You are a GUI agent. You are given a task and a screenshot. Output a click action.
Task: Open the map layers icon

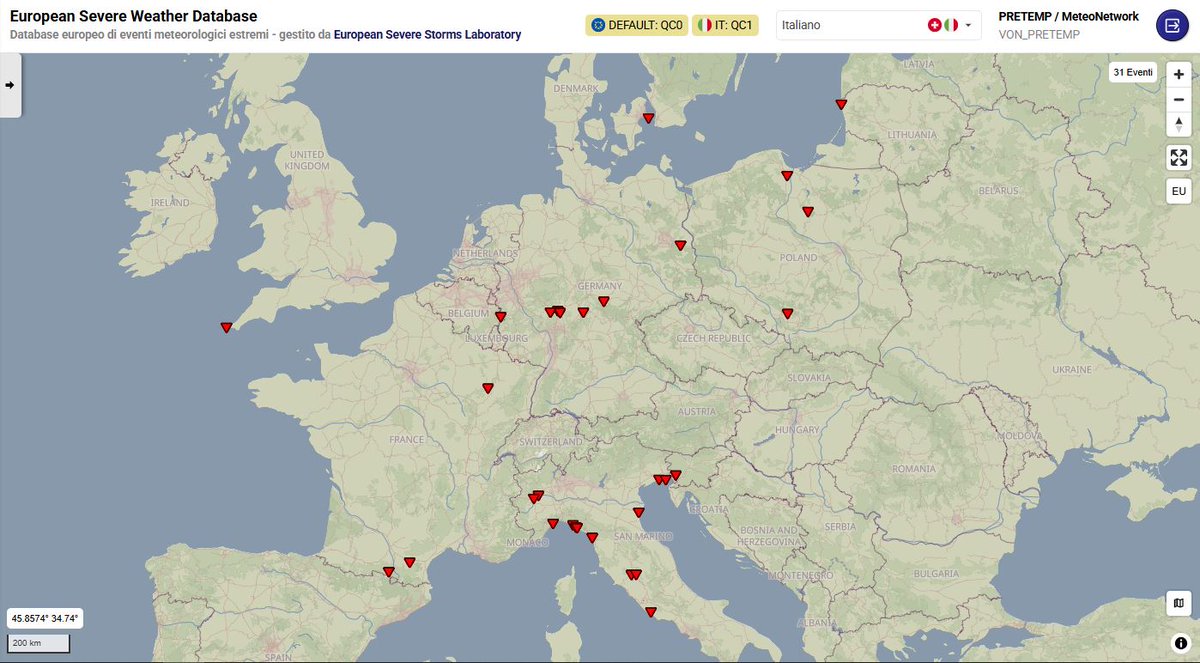pyautogui.click(x=1179, y=603)
